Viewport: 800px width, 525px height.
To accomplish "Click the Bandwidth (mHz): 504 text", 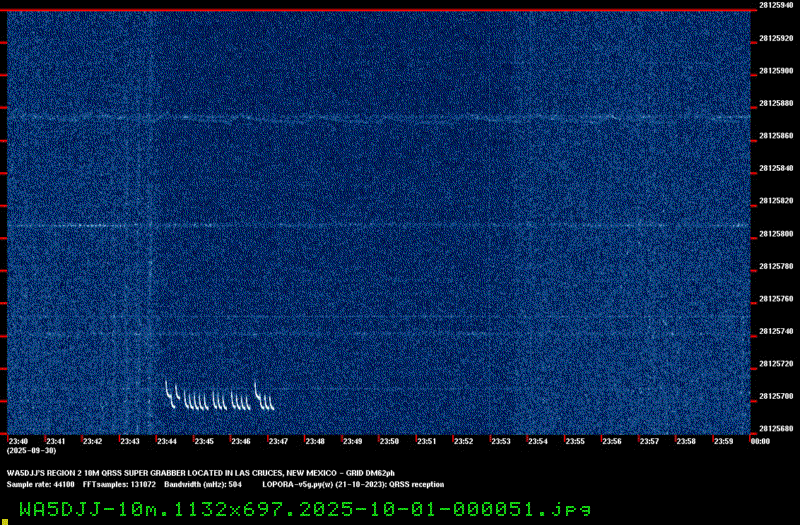I will click(203, 485).
